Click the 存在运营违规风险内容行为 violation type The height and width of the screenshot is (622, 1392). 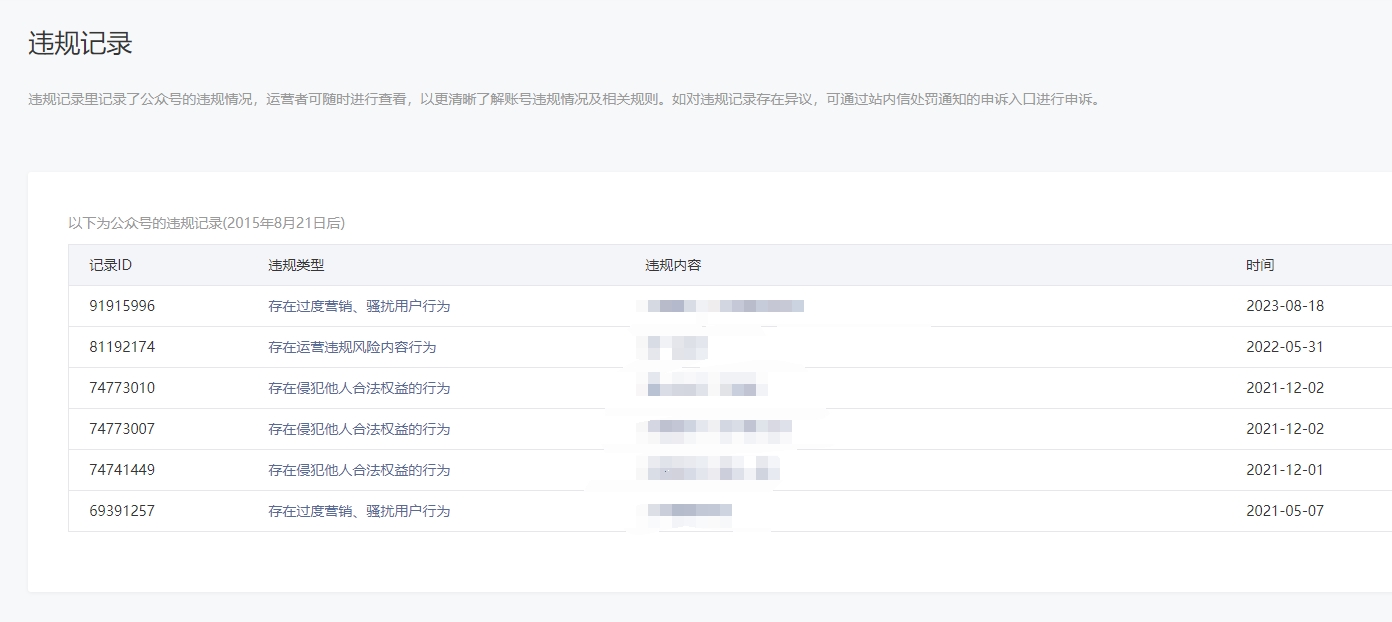pyautogui.click(x=352, y=347)
